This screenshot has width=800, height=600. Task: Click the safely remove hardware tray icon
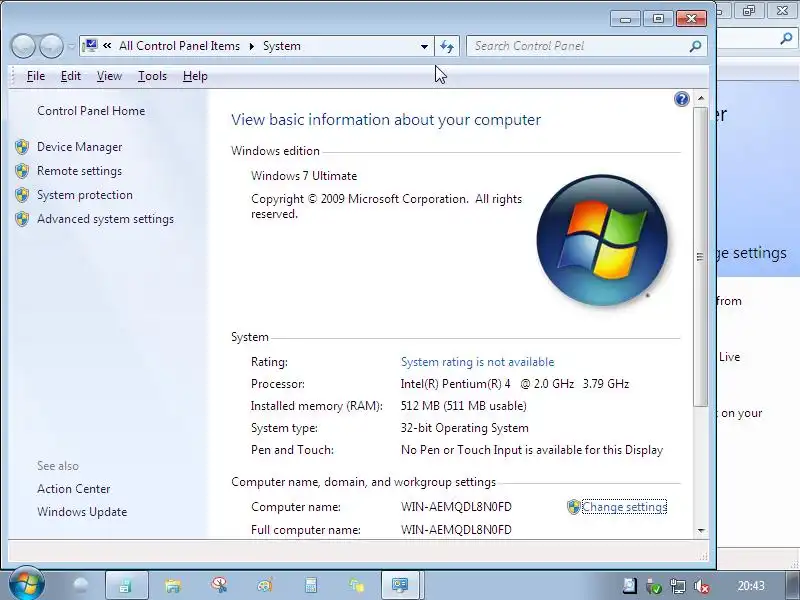654,586
